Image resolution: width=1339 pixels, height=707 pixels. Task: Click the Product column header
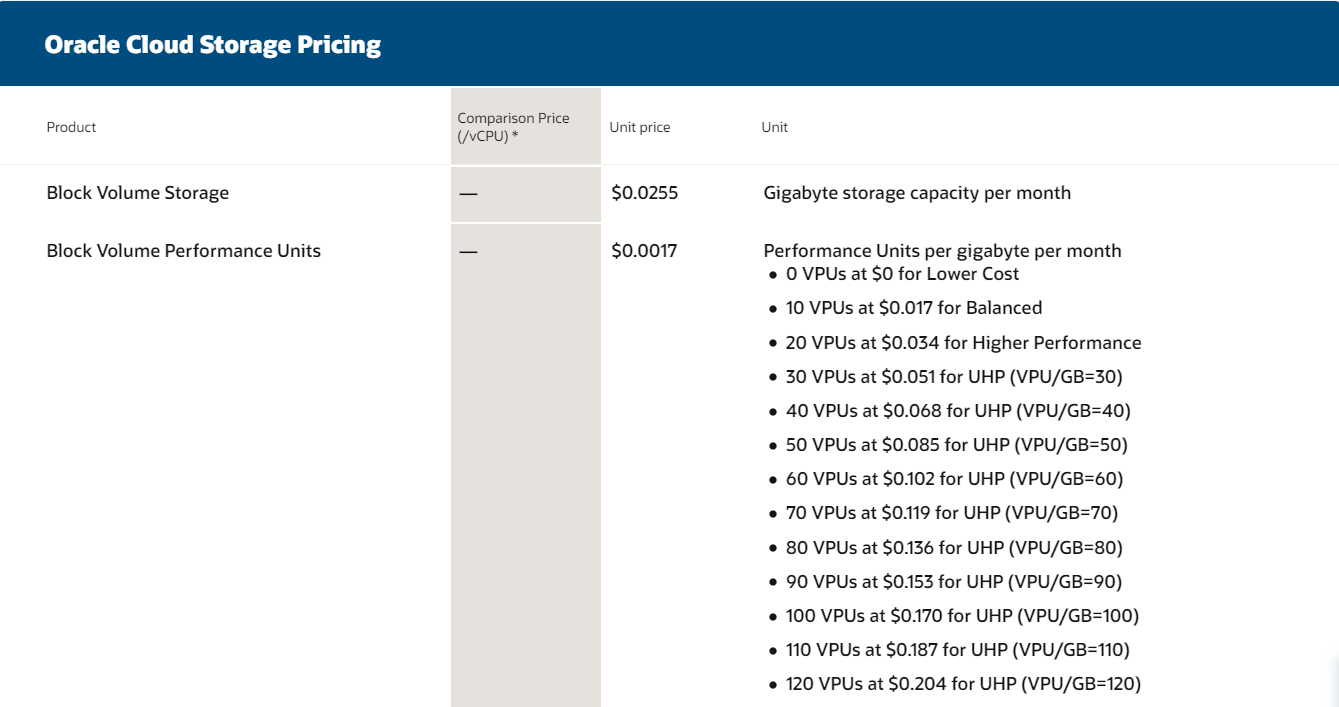(x=71, y=127)
